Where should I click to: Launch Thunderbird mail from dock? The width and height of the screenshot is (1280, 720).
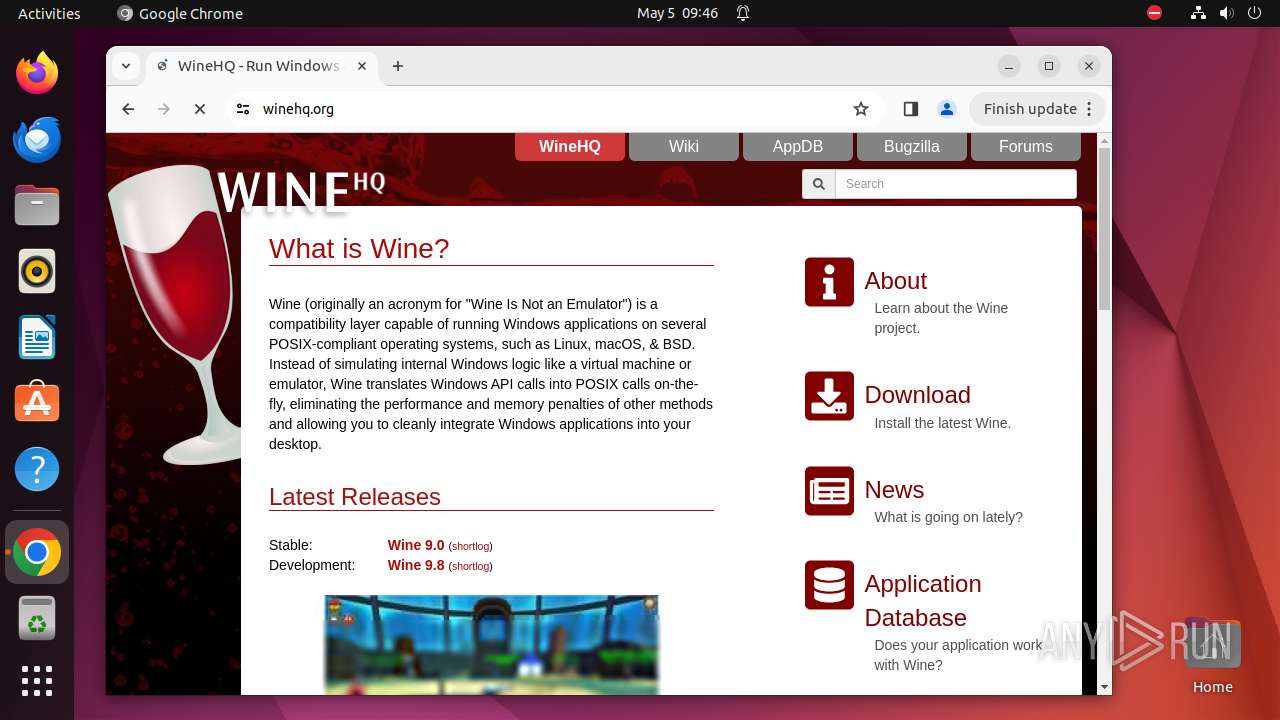click(x=37, y=139)
